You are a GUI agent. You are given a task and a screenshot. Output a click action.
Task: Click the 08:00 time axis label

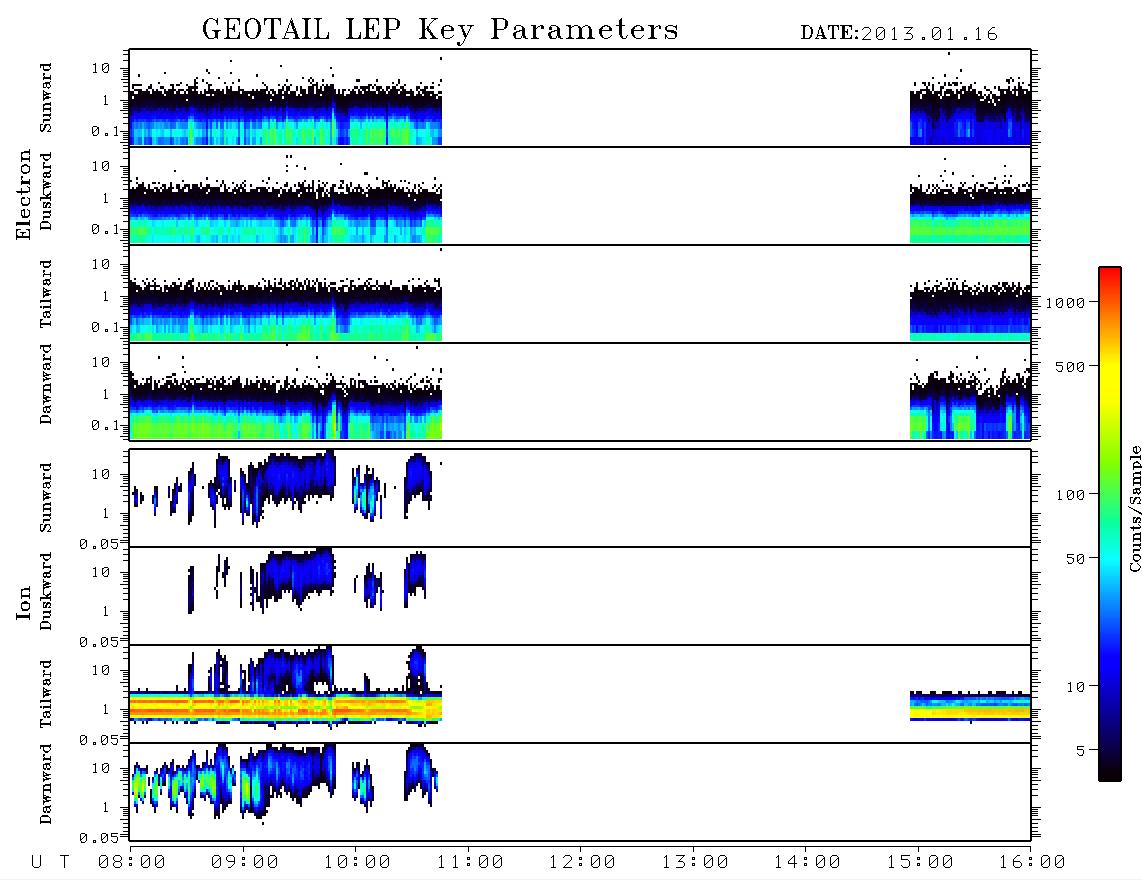point(132,863)
